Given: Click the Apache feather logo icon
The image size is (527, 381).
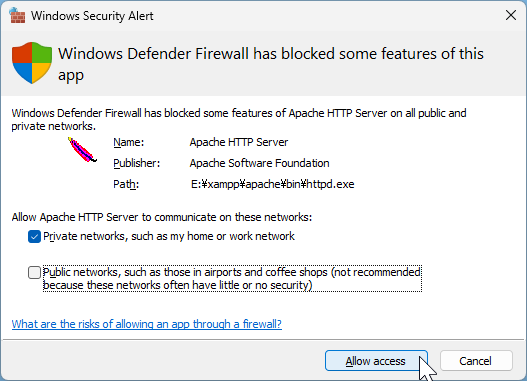Looking at the screenshot, I should pos(82,150).
